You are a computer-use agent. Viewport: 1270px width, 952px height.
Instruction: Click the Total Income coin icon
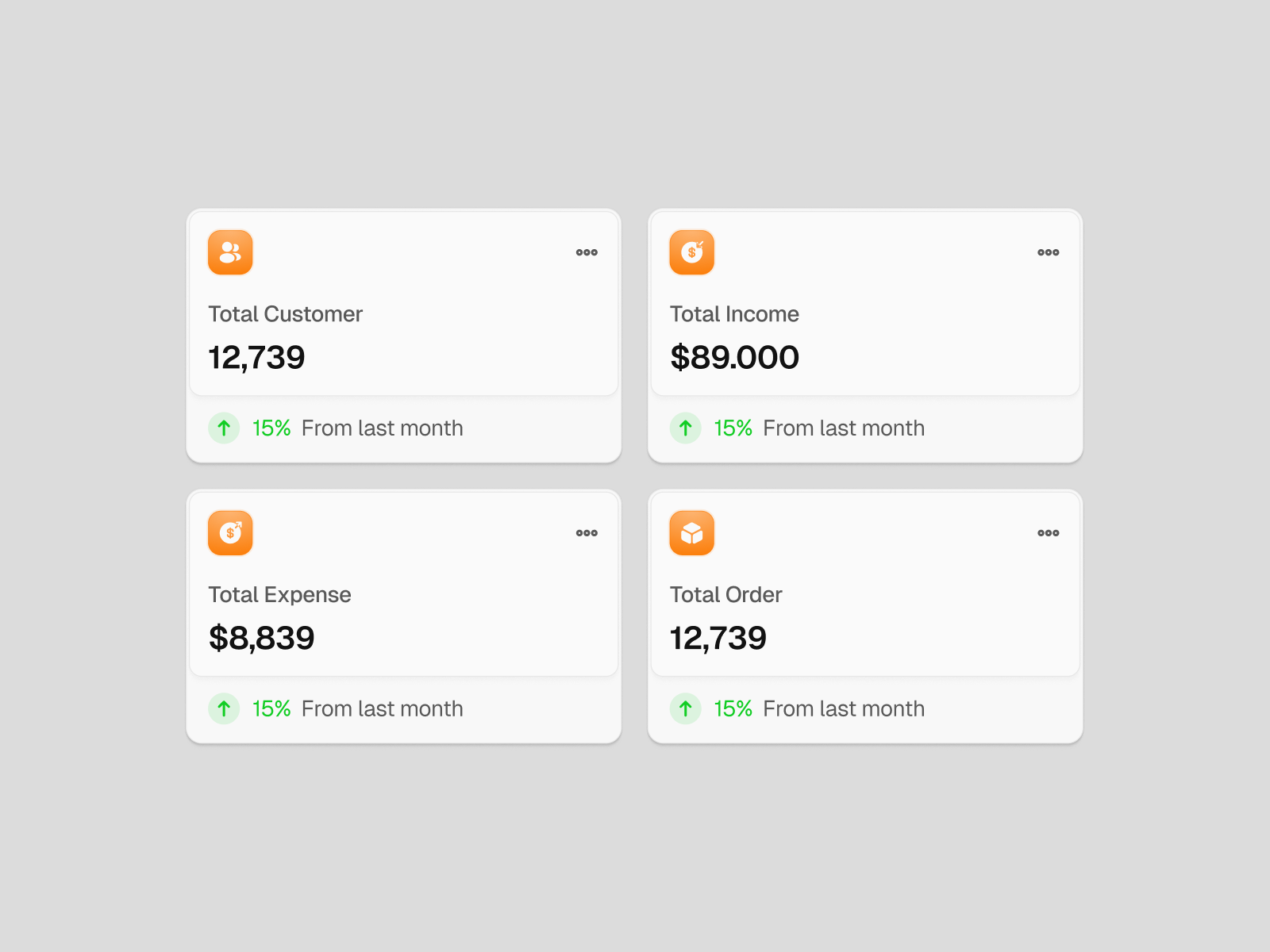pos(691,251)
